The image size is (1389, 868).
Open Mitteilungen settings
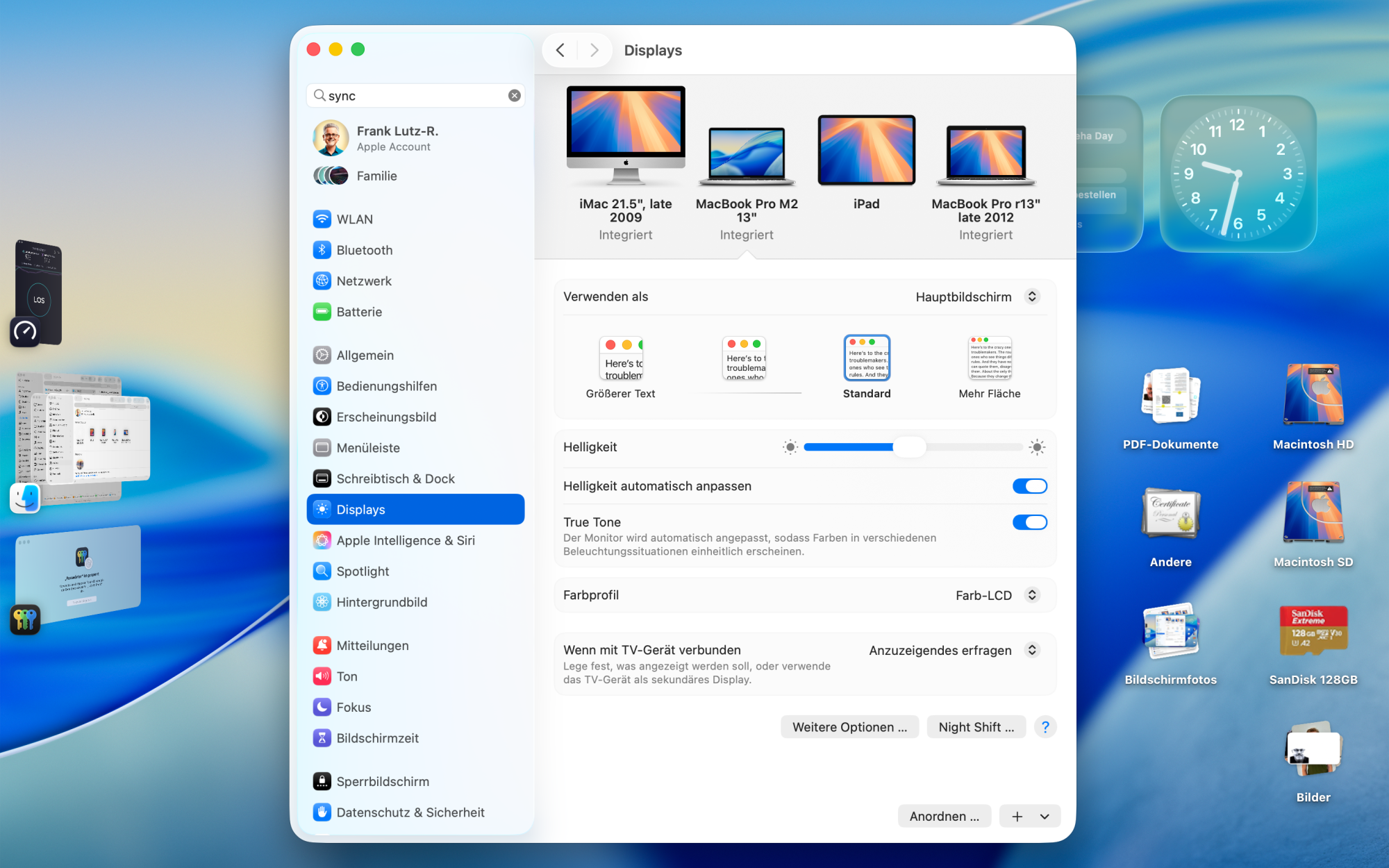coord(372,645)
